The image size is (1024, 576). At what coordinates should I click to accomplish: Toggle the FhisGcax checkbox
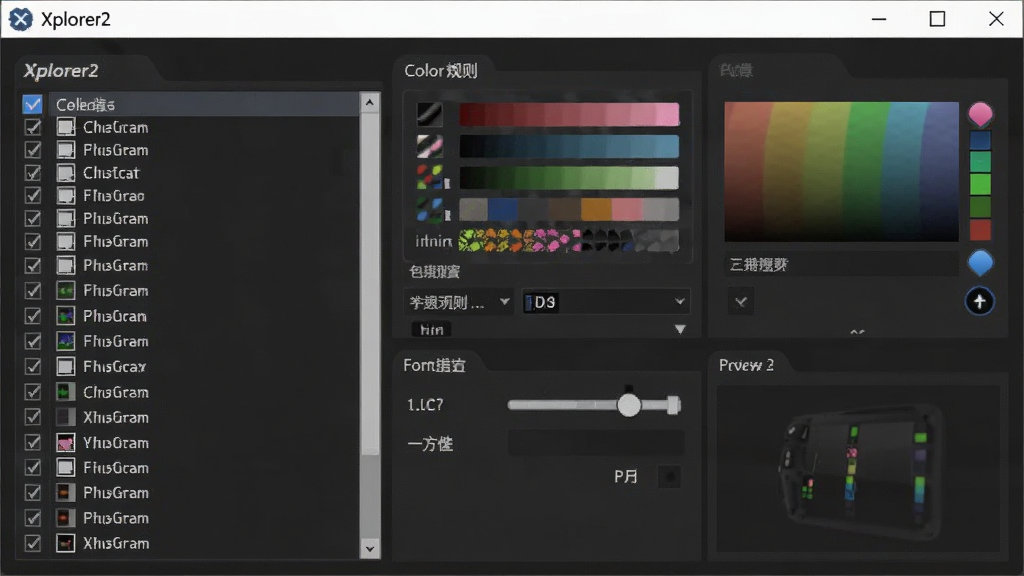(x=33, y=366)
